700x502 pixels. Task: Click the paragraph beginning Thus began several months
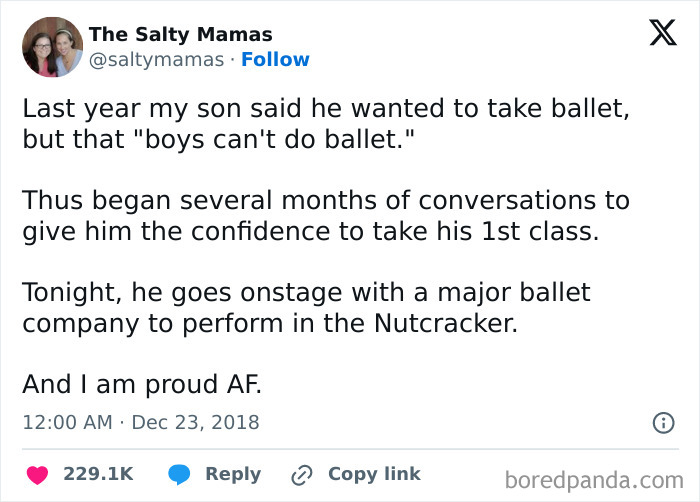click(x=326, y=214)
